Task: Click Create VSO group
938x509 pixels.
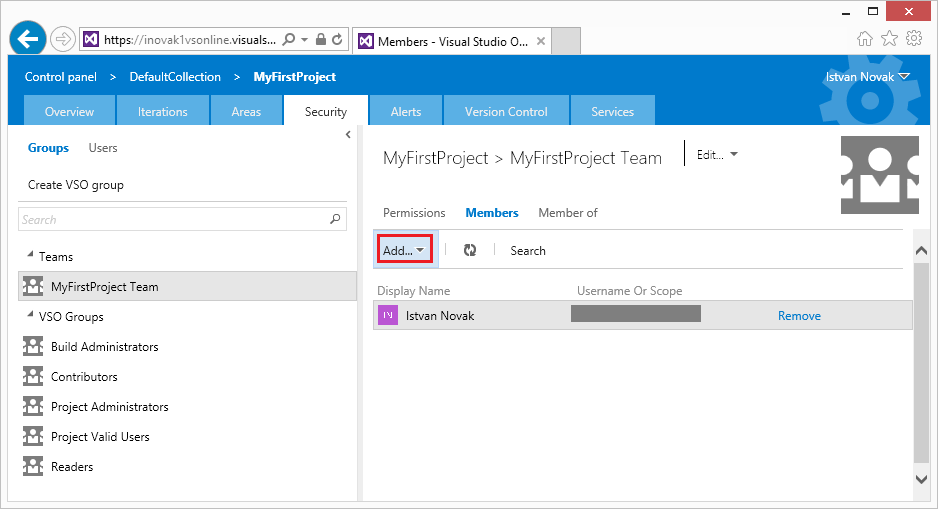Action: [x=76, y=185]
